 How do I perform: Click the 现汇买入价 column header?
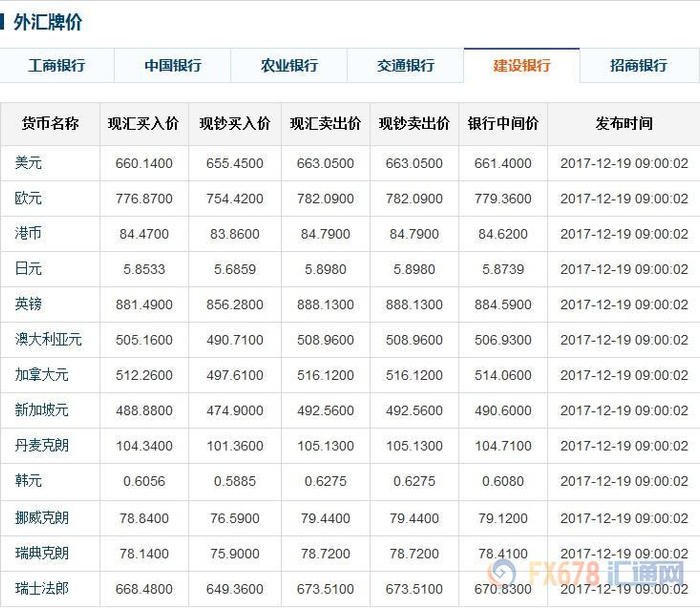143,124
